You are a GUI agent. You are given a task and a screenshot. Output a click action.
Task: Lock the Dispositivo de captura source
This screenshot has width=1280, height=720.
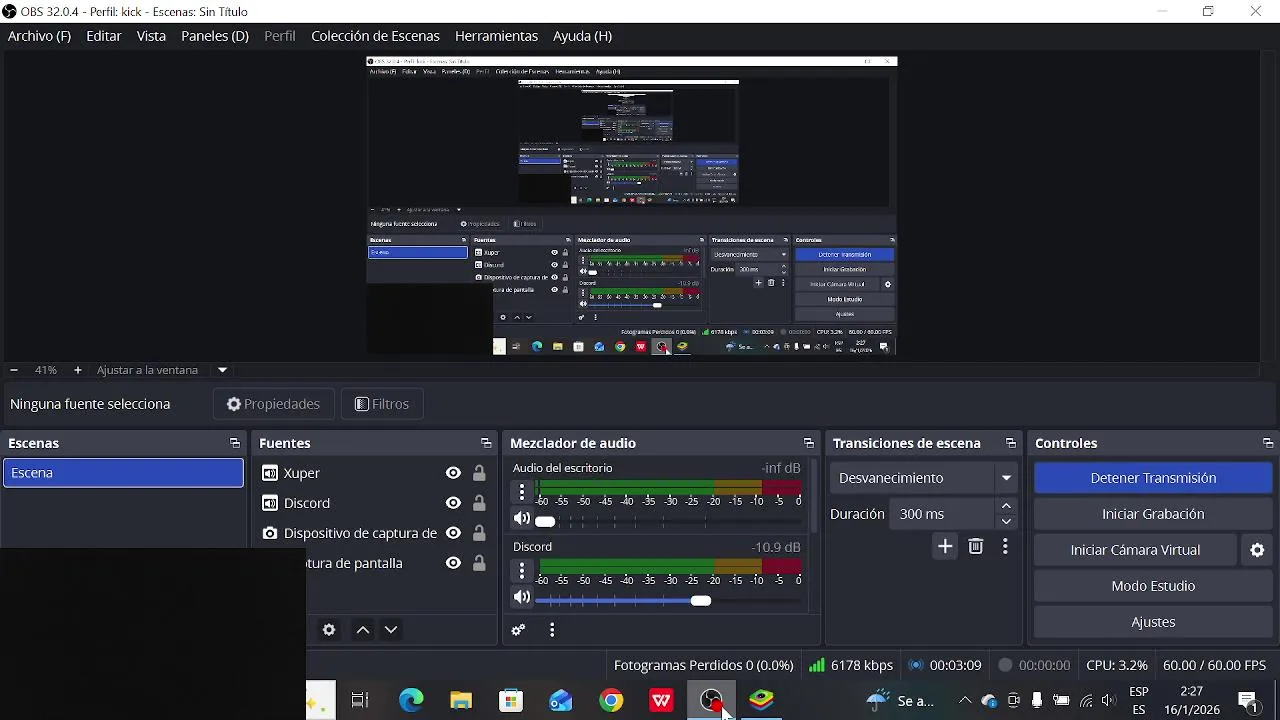pyautogui.click(x=479, y=533)
